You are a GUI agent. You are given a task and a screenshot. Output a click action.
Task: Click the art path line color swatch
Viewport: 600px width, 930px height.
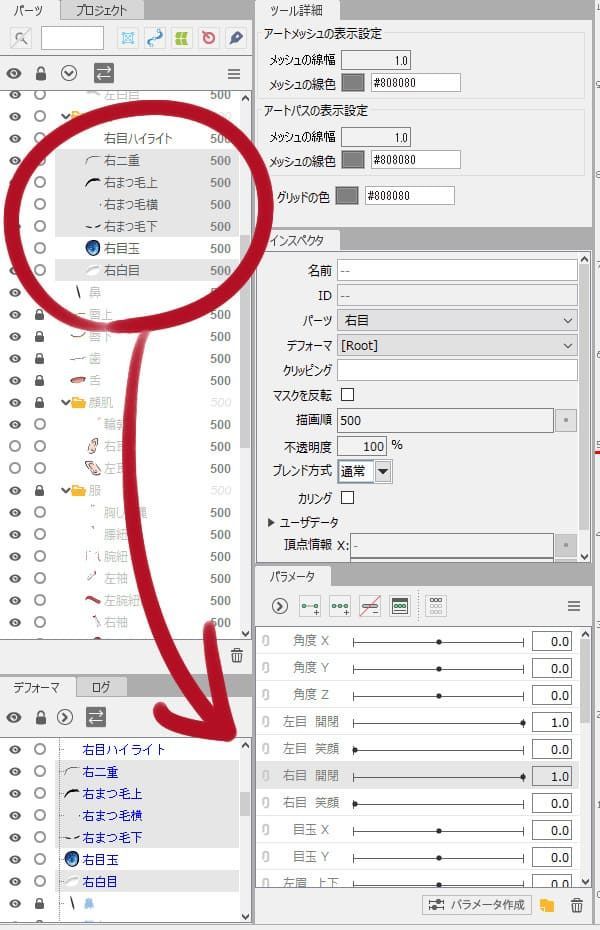click(353, 160)
